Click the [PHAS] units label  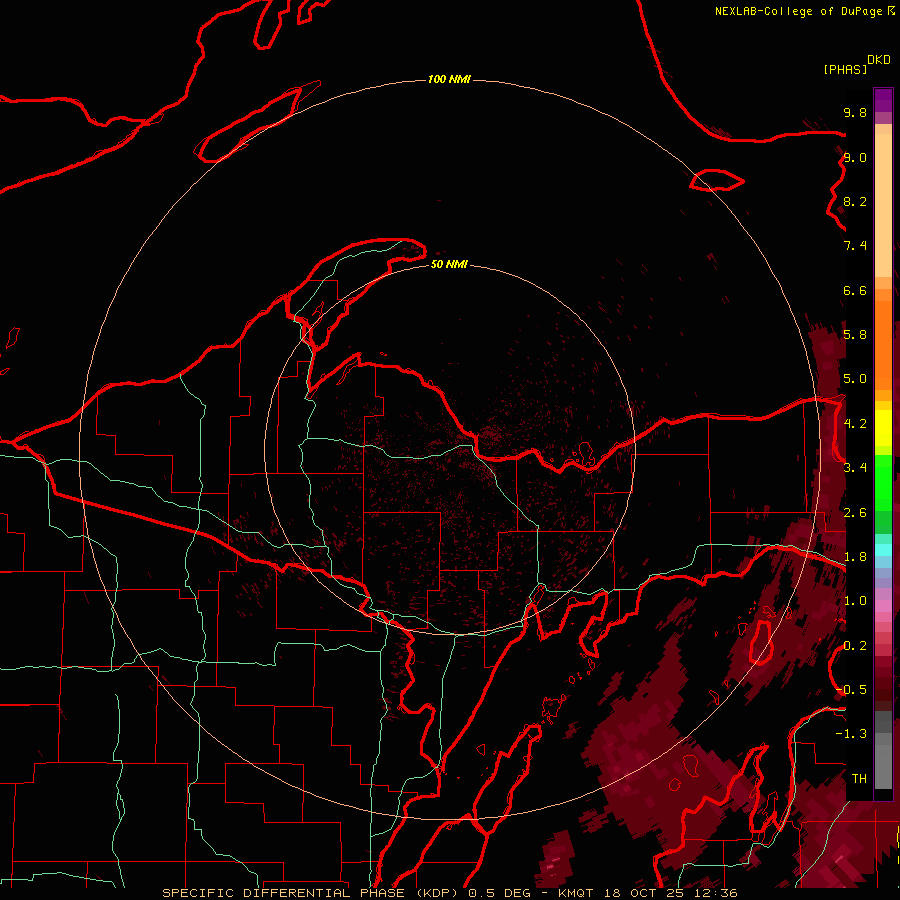coord(845,69)
